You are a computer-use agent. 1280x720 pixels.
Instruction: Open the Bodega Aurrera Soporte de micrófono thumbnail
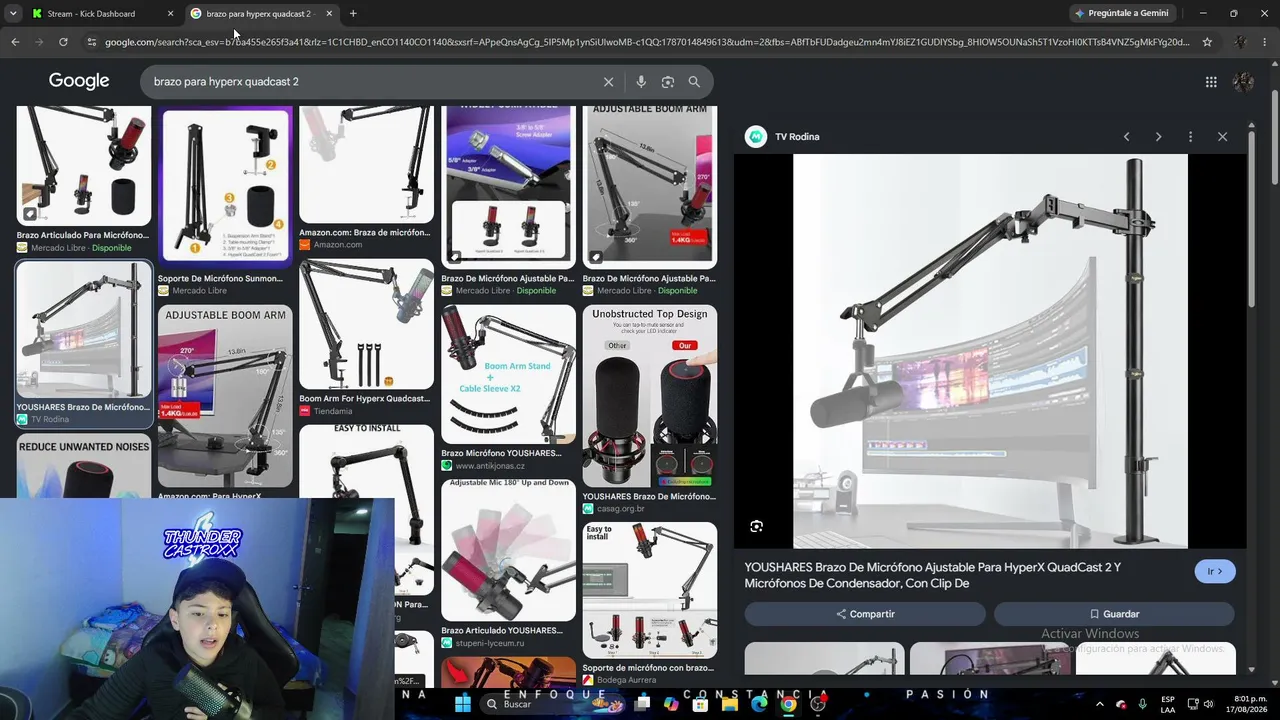click(650, 590)
